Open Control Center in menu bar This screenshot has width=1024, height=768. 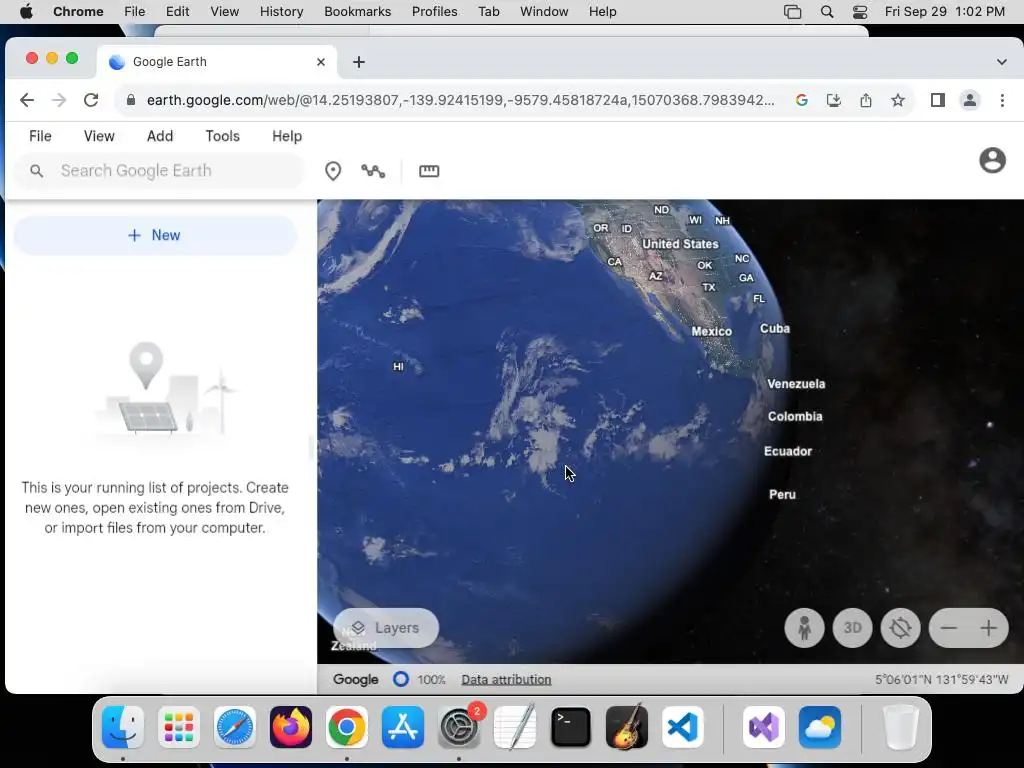pos(859,12)
